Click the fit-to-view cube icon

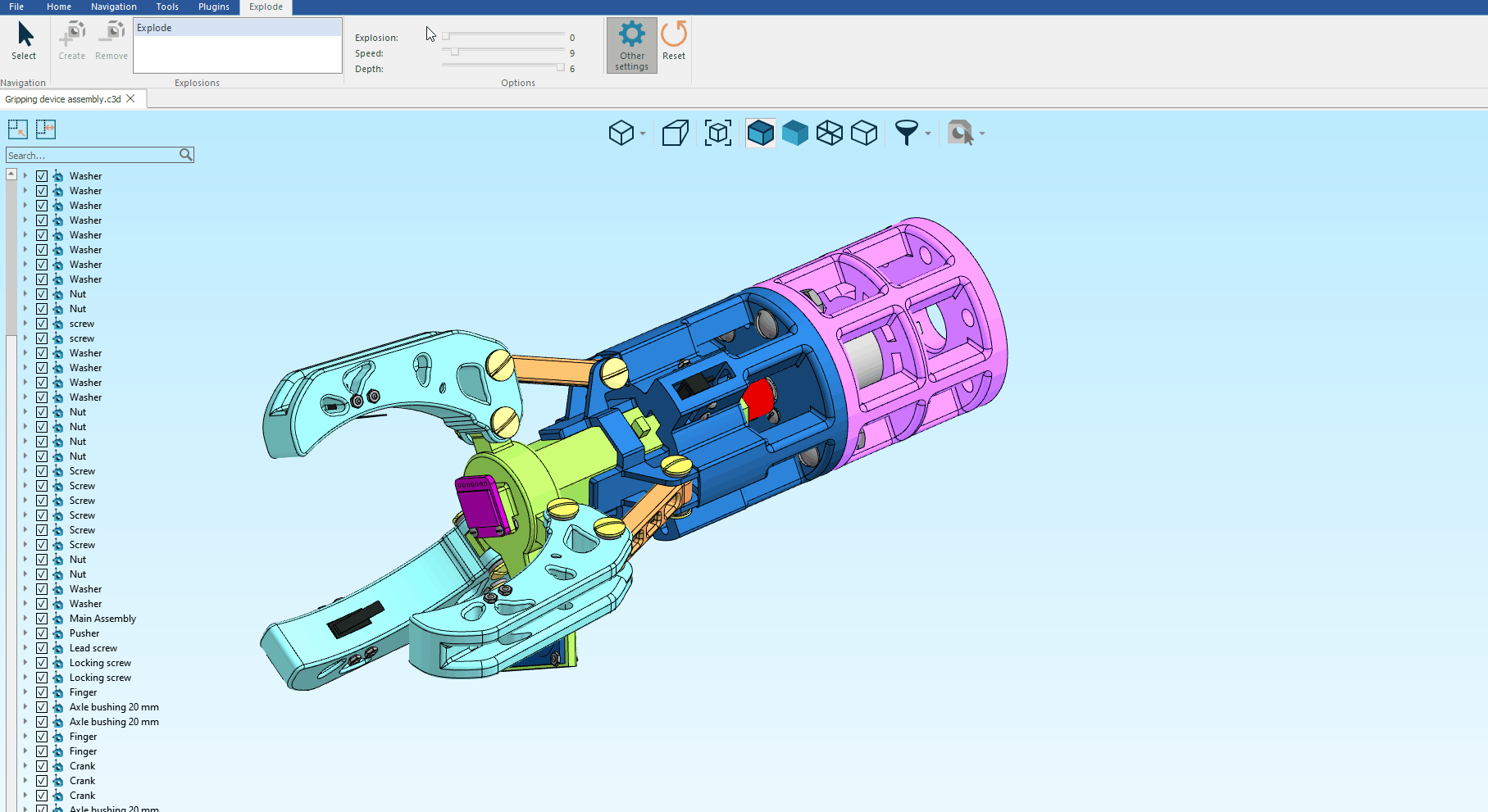pyautogui.click(x=718, y=133)
